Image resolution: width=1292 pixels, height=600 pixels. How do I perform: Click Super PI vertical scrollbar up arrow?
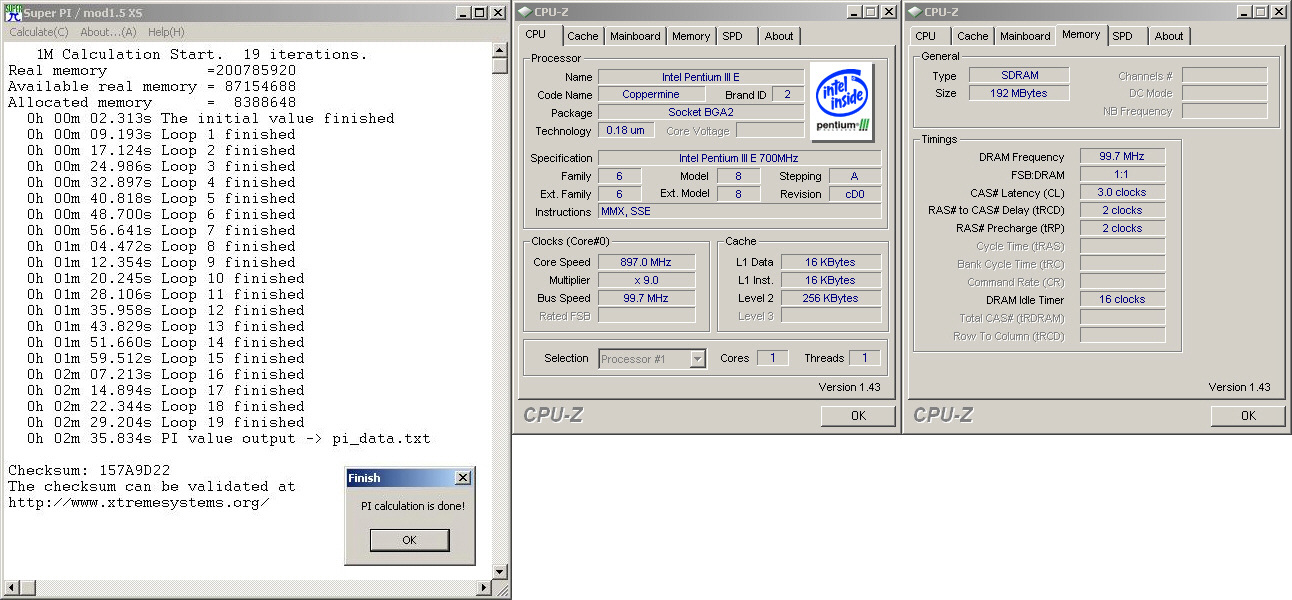(500, 50)
